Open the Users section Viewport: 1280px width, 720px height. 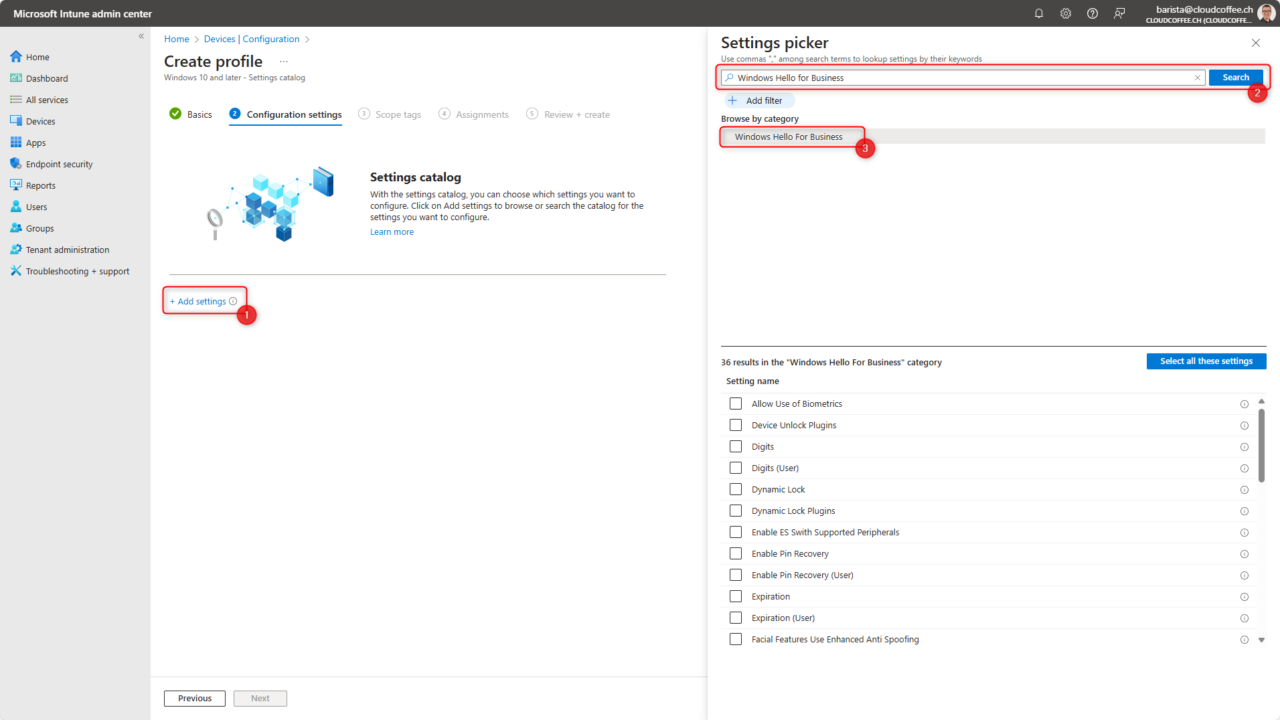point(35,206)
